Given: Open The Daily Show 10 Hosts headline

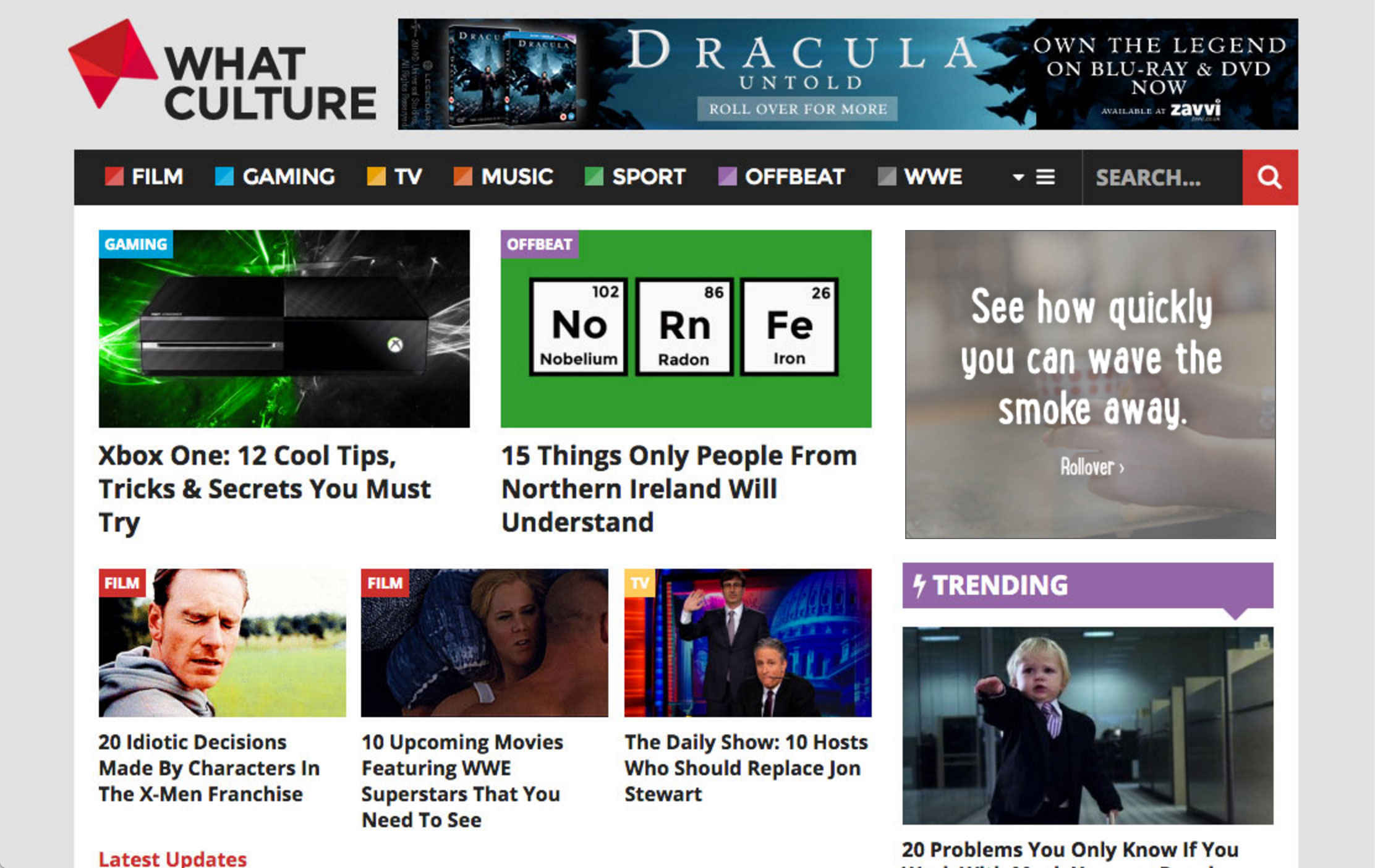Looking at the screenshot, I should coord(746,768).
